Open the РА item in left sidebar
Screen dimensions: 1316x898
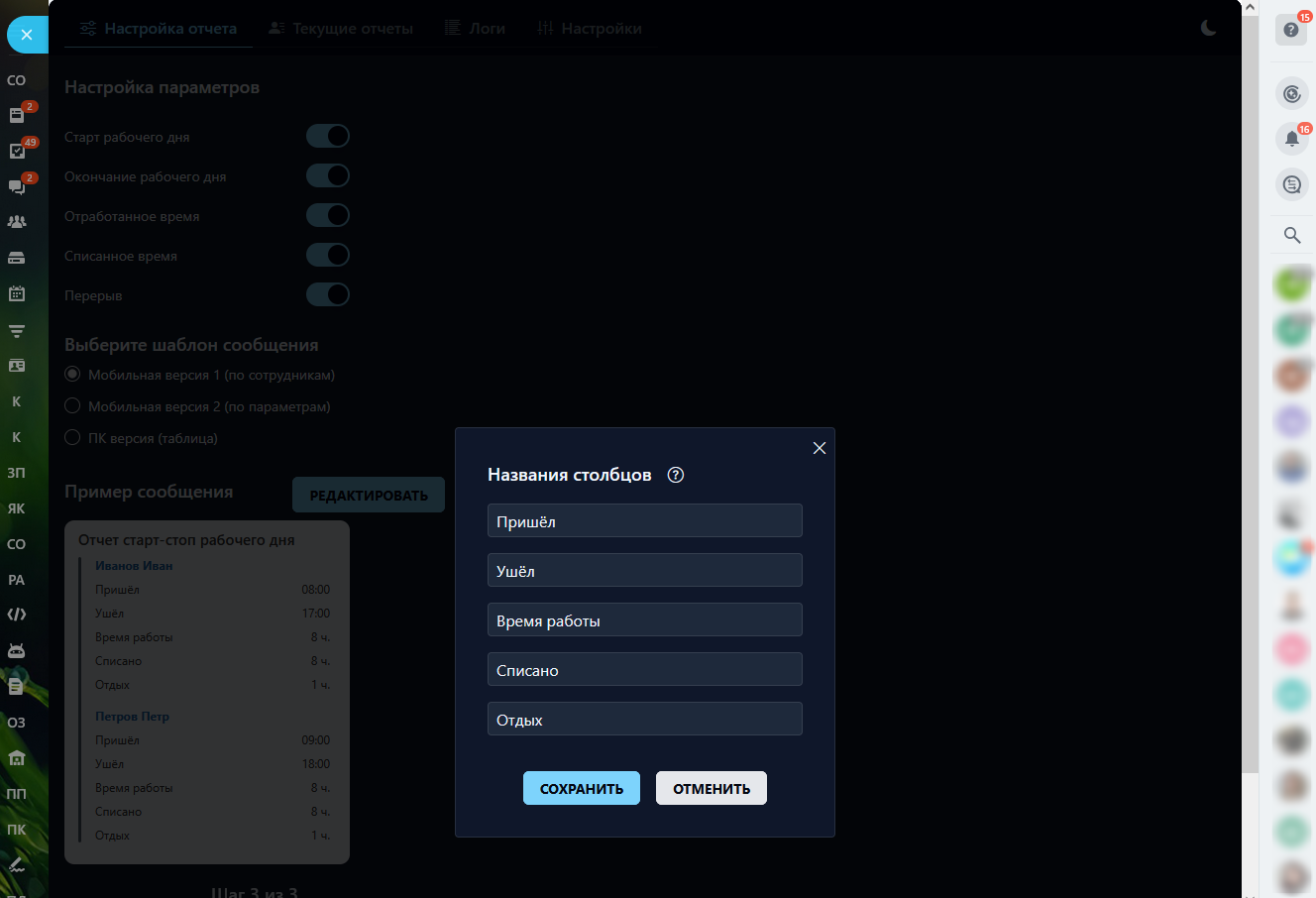[x=17, y=580]
